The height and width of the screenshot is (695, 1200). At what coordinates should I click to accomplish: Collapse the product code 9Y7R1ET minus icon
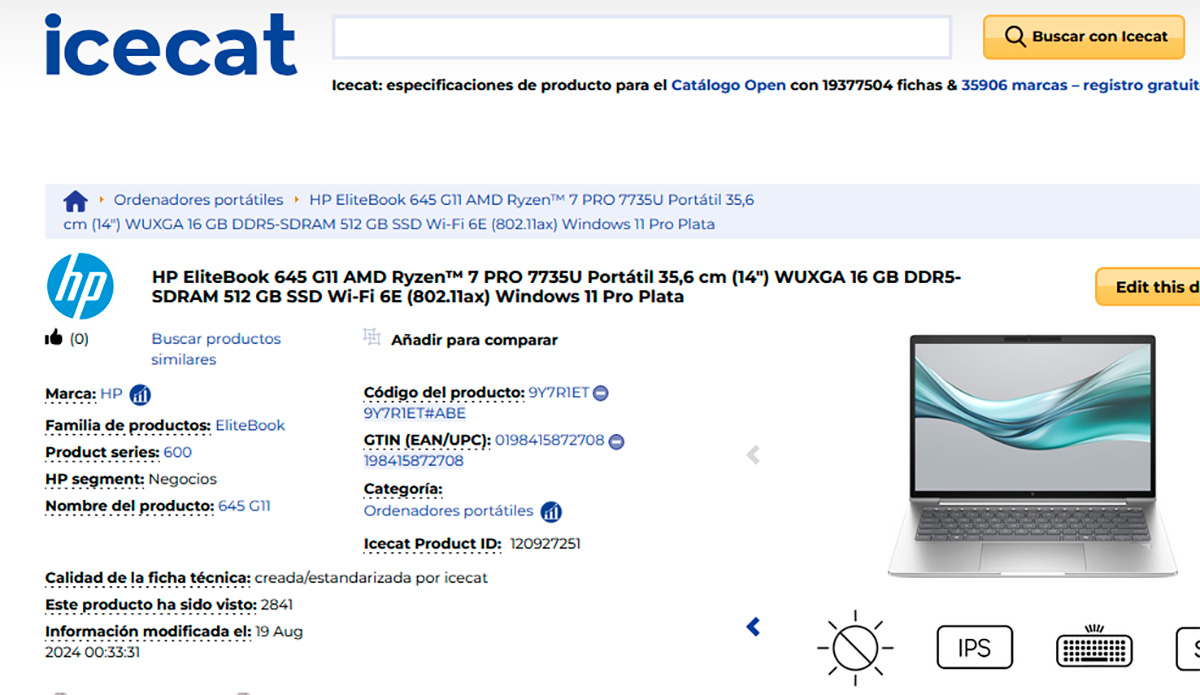[600, 393]
